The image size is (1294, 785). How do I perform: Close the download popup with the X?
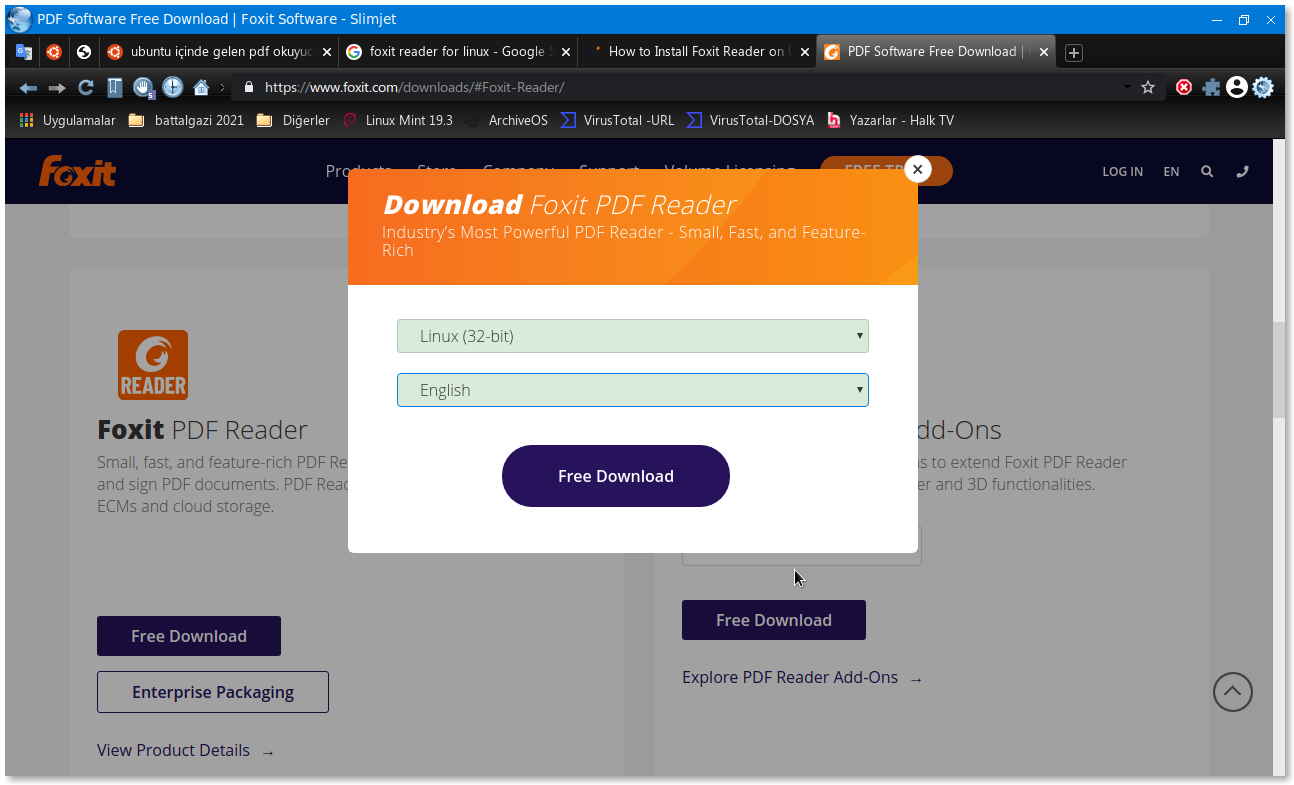[917, 169]
